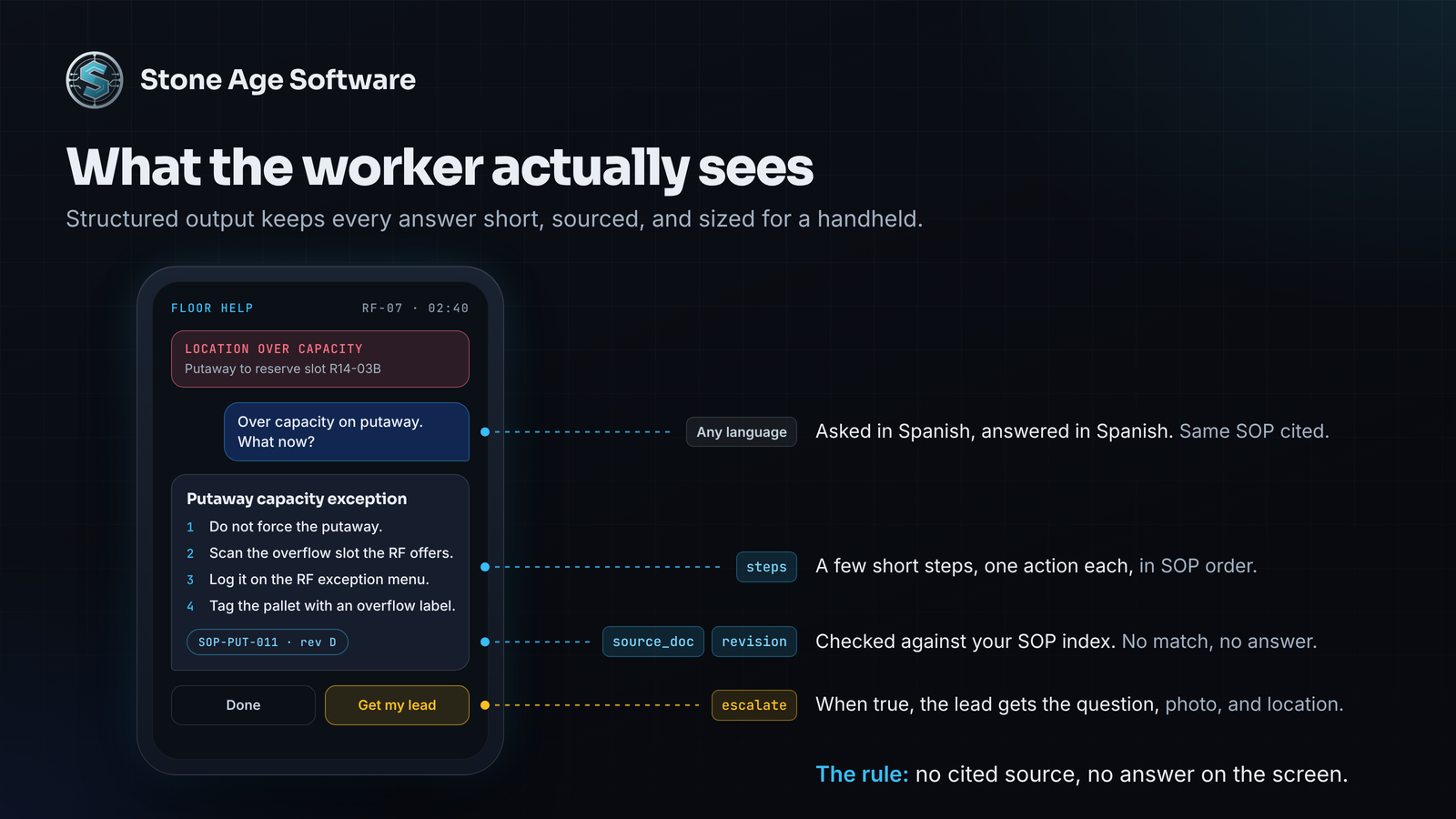
Task: Tap the Done button
Action: pyautogui.click(x=243, y=705)
